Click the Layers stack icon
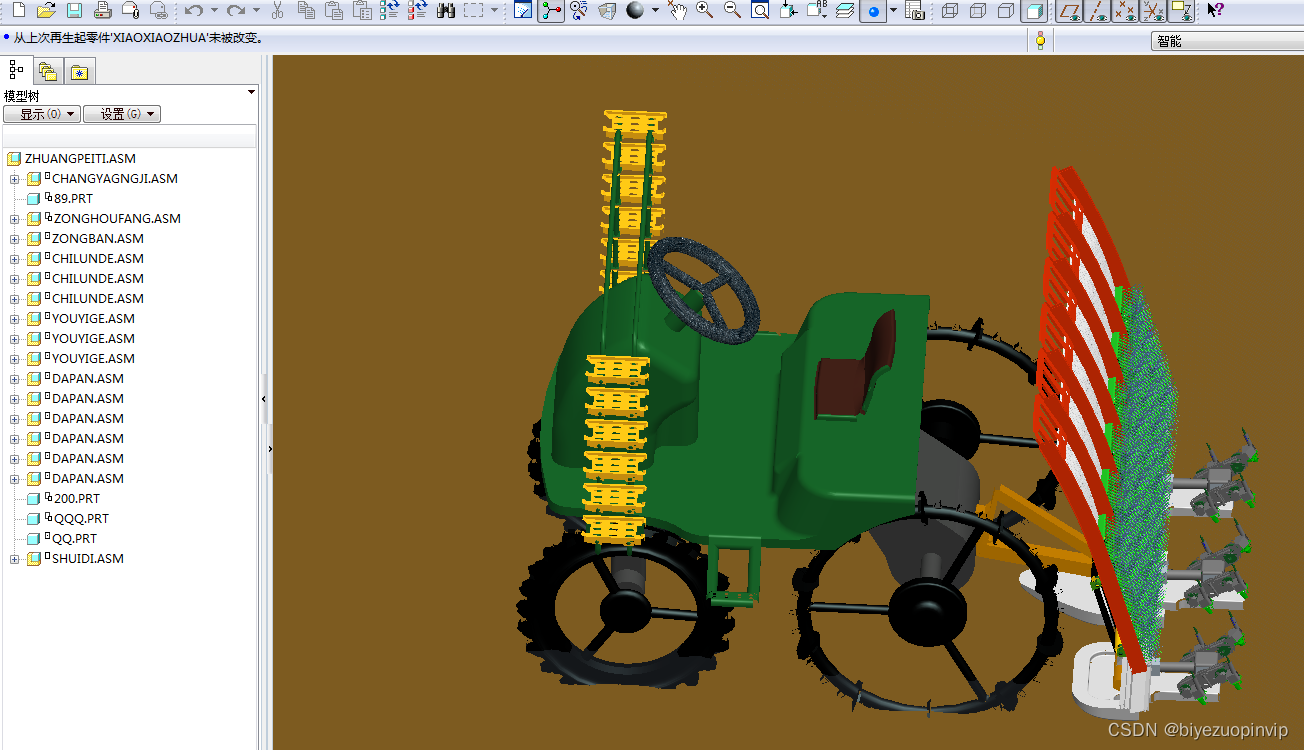 point(845,11)
